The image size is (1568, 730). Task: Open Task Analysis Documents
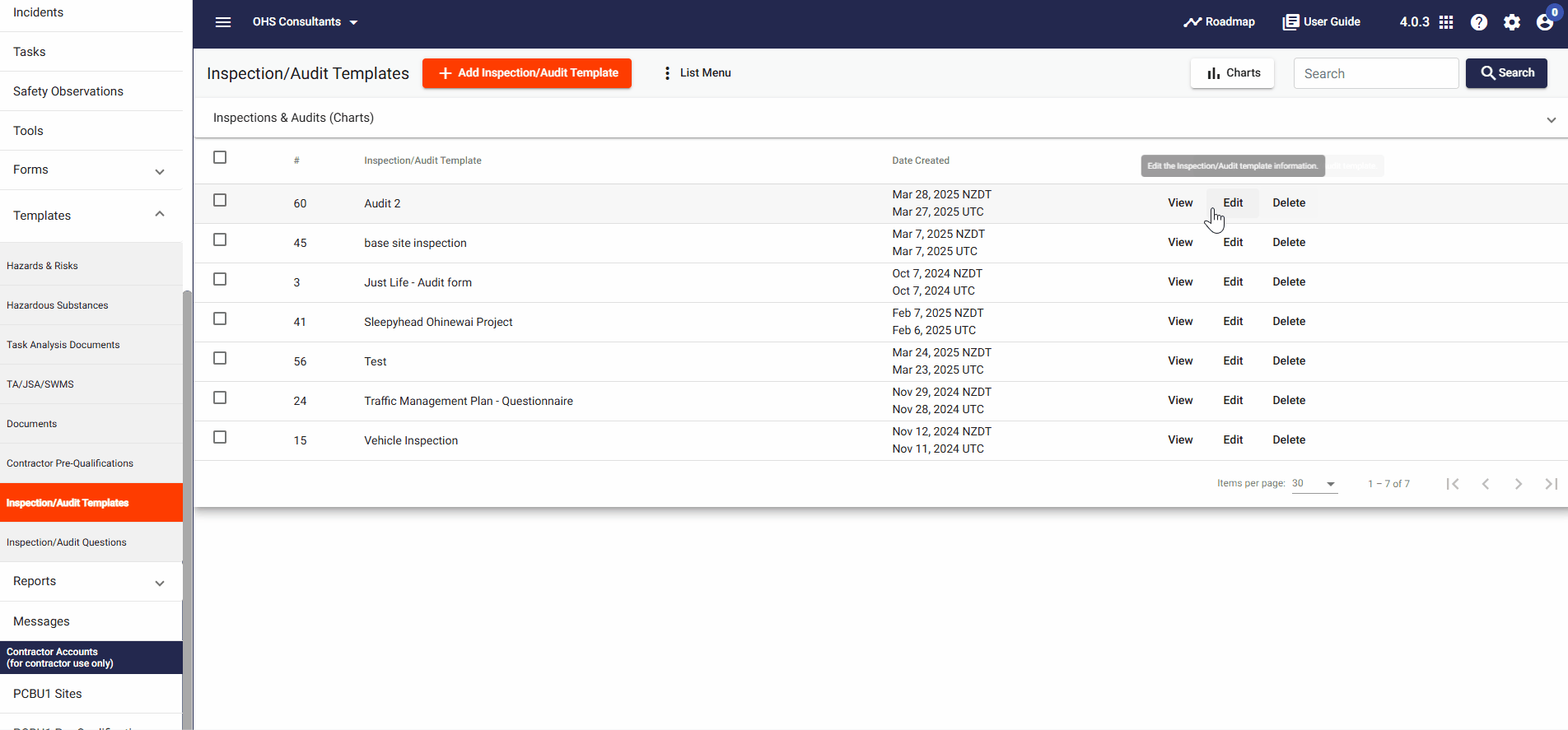click(91, 345)
